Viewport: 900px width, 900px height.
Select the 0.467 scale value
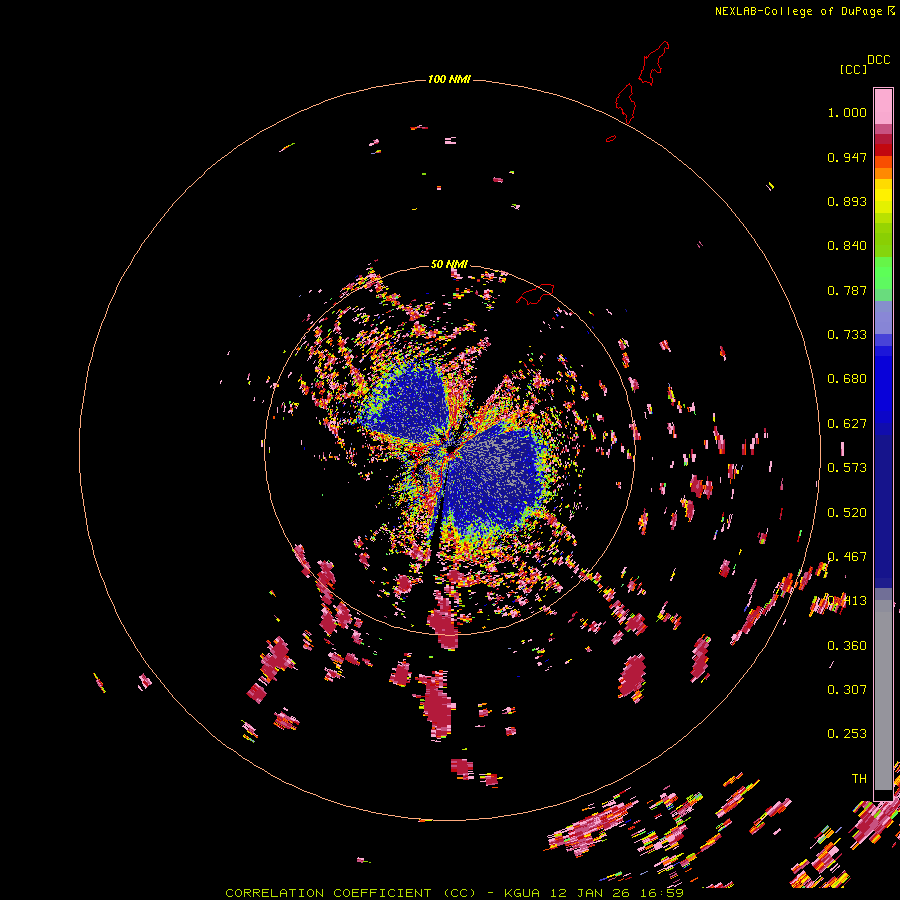(847, 557)
